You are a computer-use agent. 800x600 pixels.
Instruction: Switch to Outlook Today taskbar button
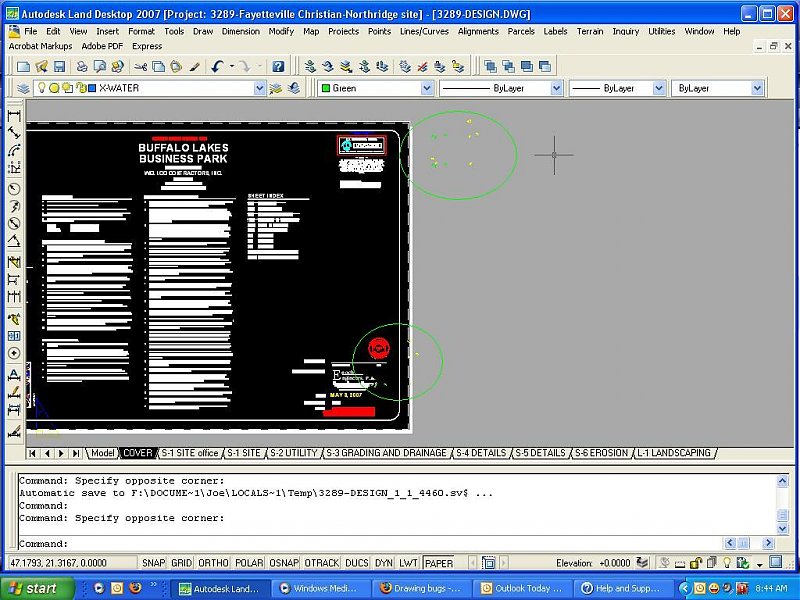pyautogui.click(x=521, y=588)
